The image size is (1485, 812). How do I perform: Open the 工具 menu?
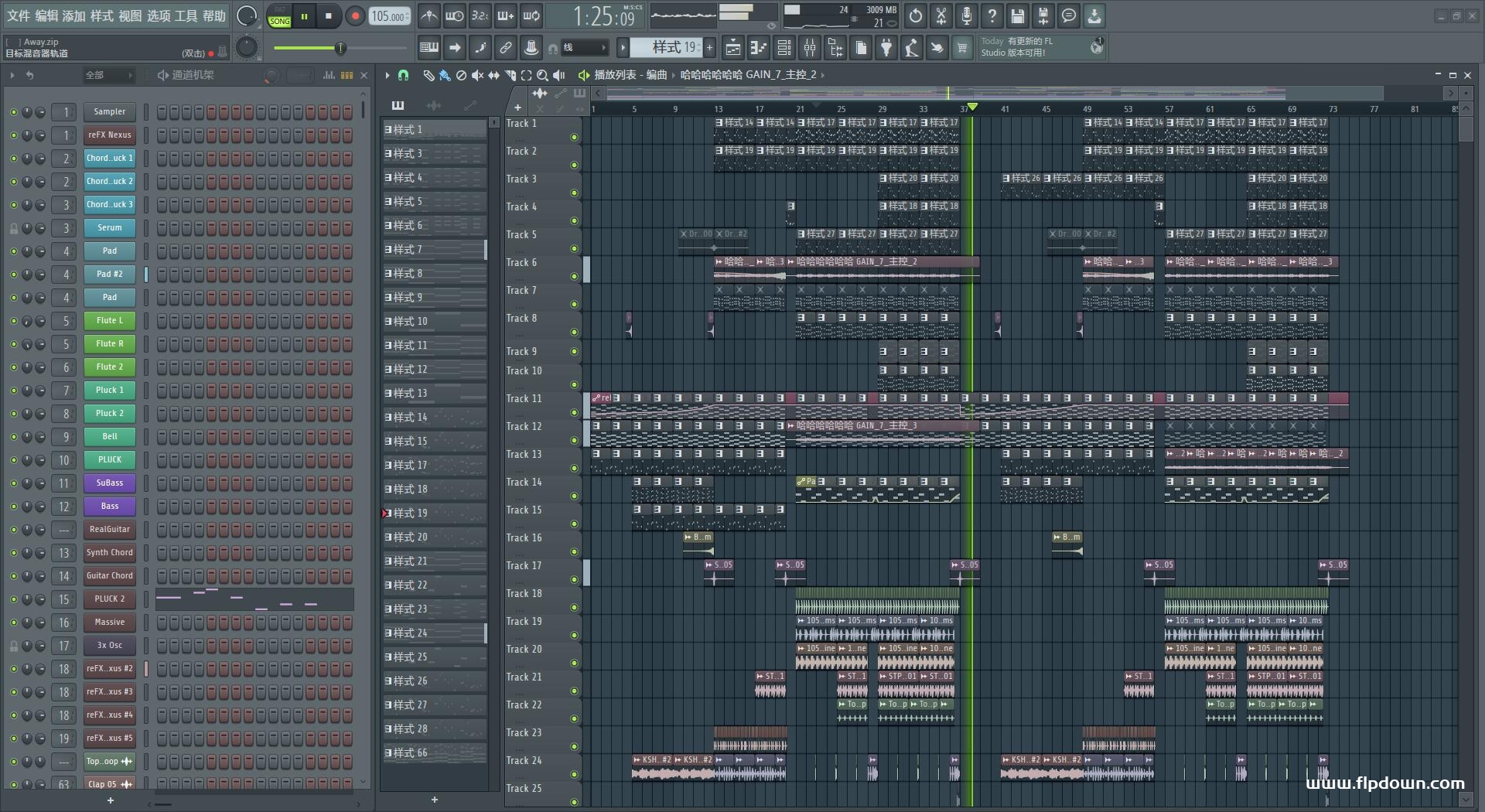[x=186, y=15]
